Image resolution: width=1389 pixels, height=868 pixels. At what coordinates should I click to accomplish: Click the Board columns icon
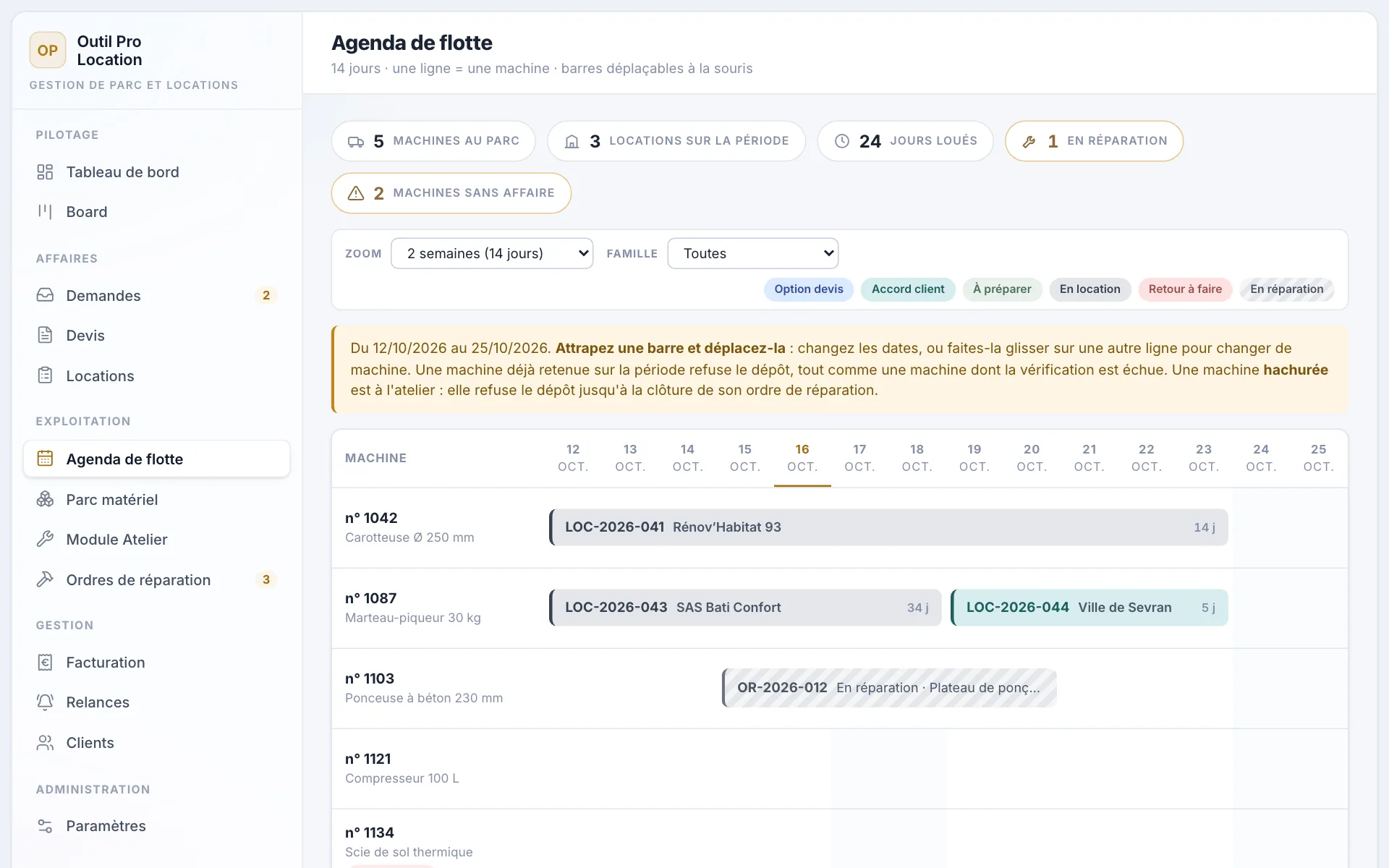[45, 212]
